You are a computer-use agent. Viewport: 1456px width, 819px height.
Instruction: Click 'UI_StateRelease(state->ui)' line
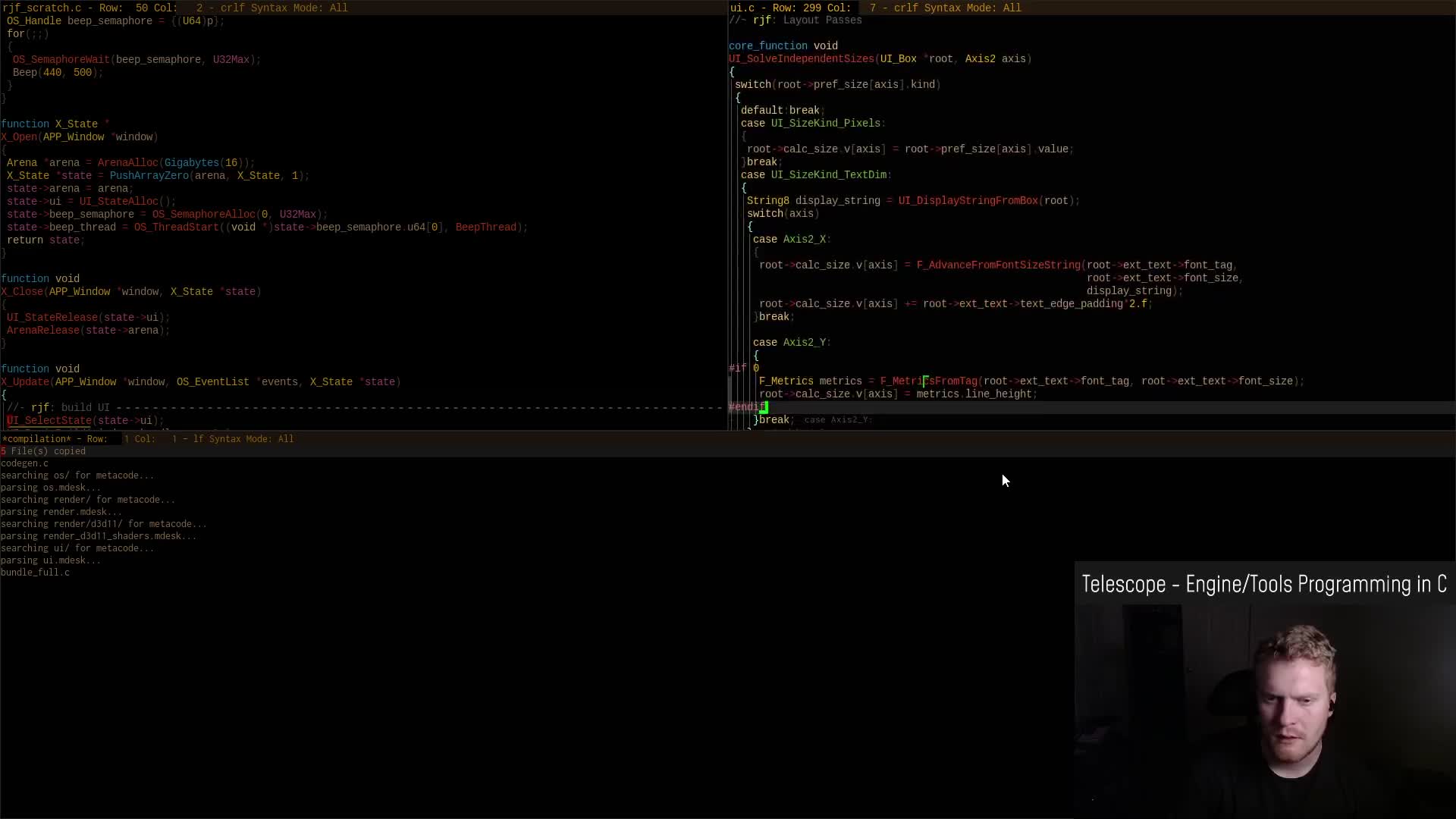coord(89,317)
